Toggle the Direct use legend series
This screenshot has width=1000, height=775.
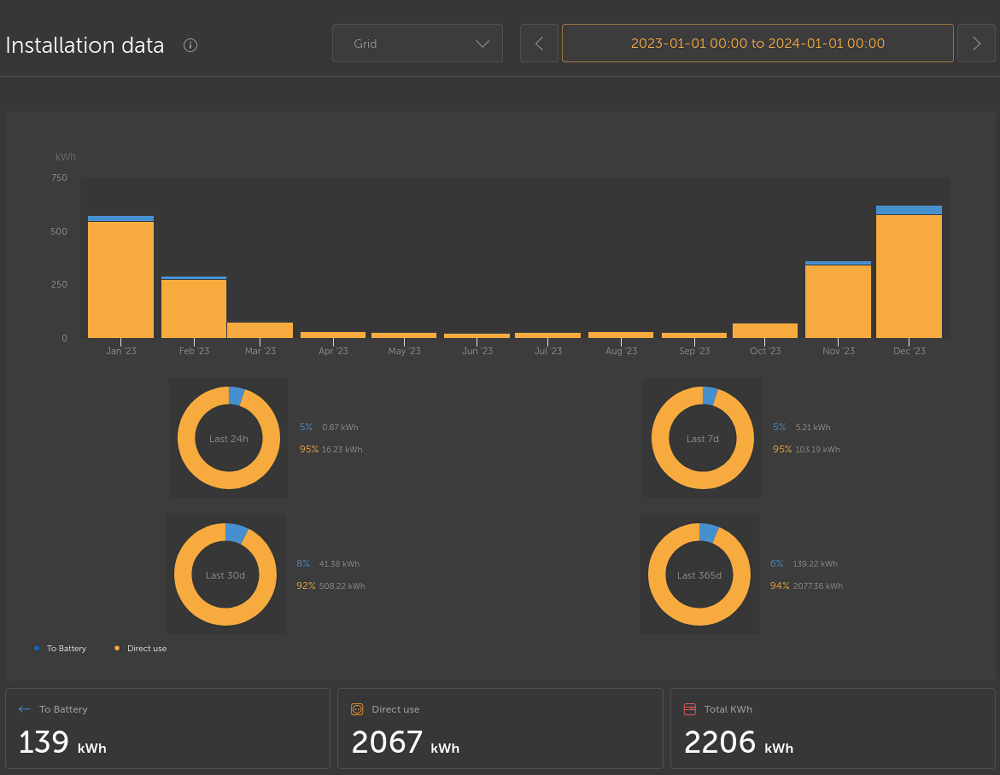(141, 648)
